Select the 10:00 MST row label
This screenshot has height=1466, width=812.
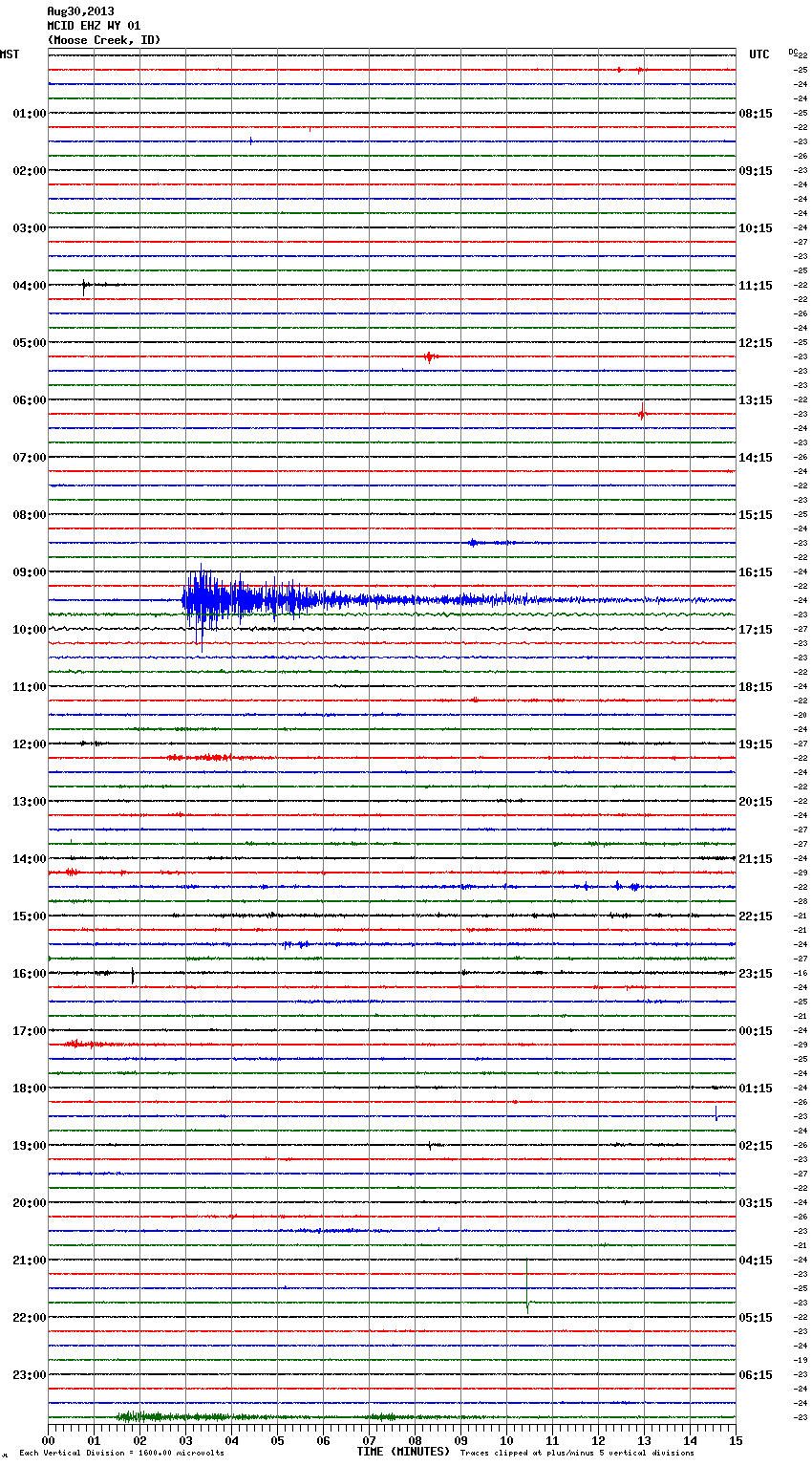coord(29,630)
